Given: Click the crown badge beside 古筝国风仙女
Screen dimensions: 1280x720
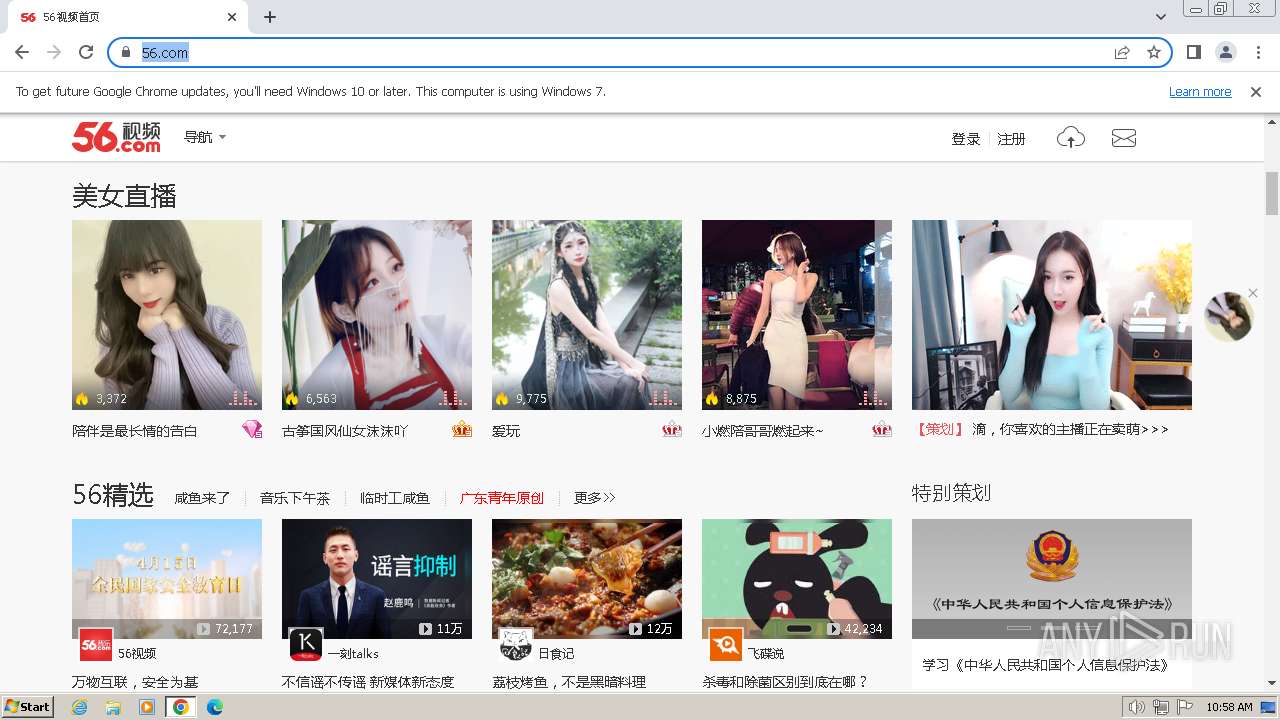Looking at the screenshot, I should pos(462,429).
